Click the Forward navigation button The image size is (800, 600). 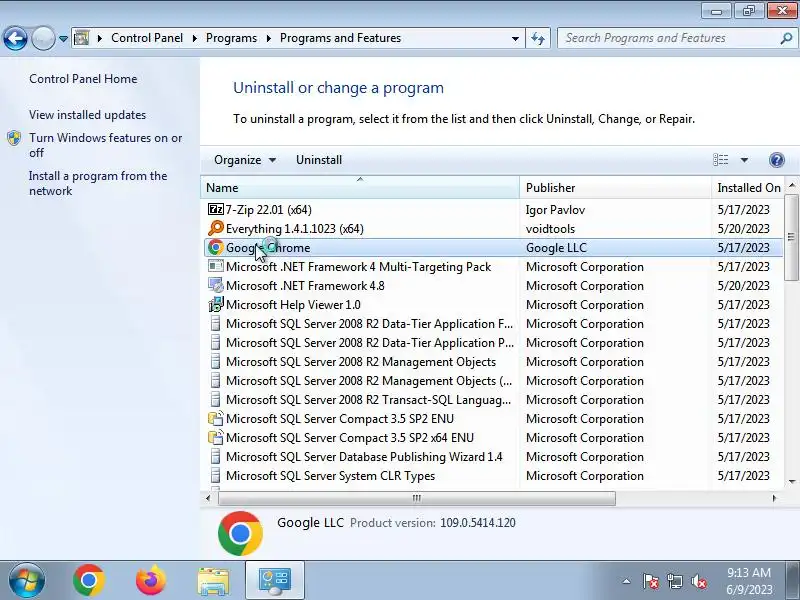[43, 38]
